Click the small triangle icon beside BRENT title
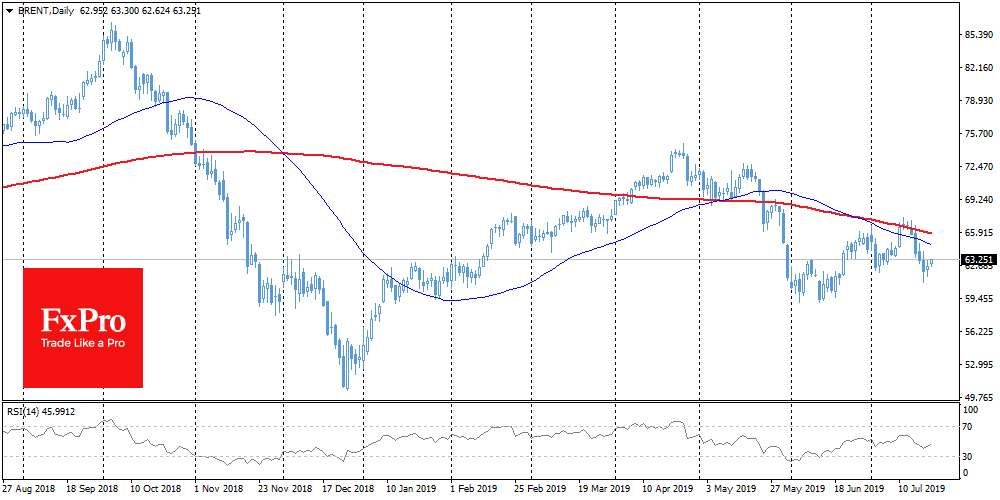Screen dimensions: 1000x500 click(7, 9)
